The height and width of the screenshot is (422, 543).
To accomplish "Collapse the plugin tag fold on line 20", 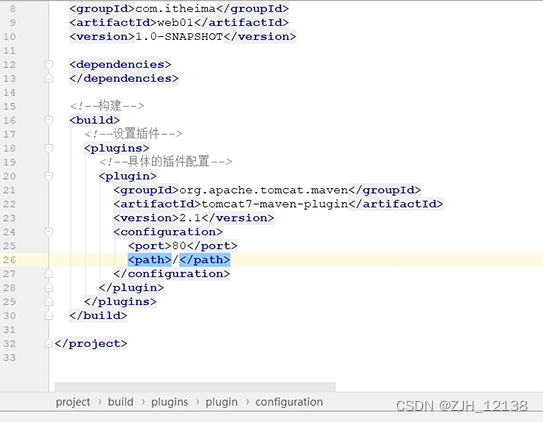I will point(49,176).
